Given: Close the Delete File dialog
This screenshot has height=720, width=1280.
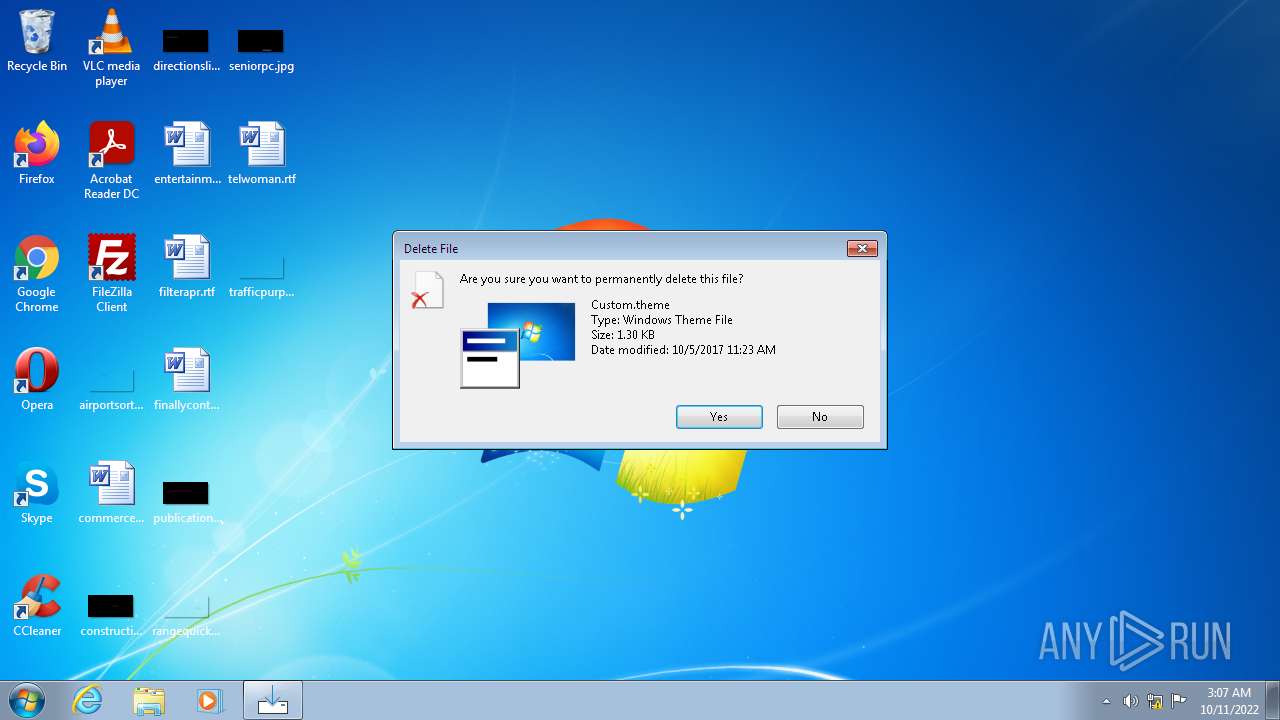Looking at the screenshot, I should tap(862, 248).
